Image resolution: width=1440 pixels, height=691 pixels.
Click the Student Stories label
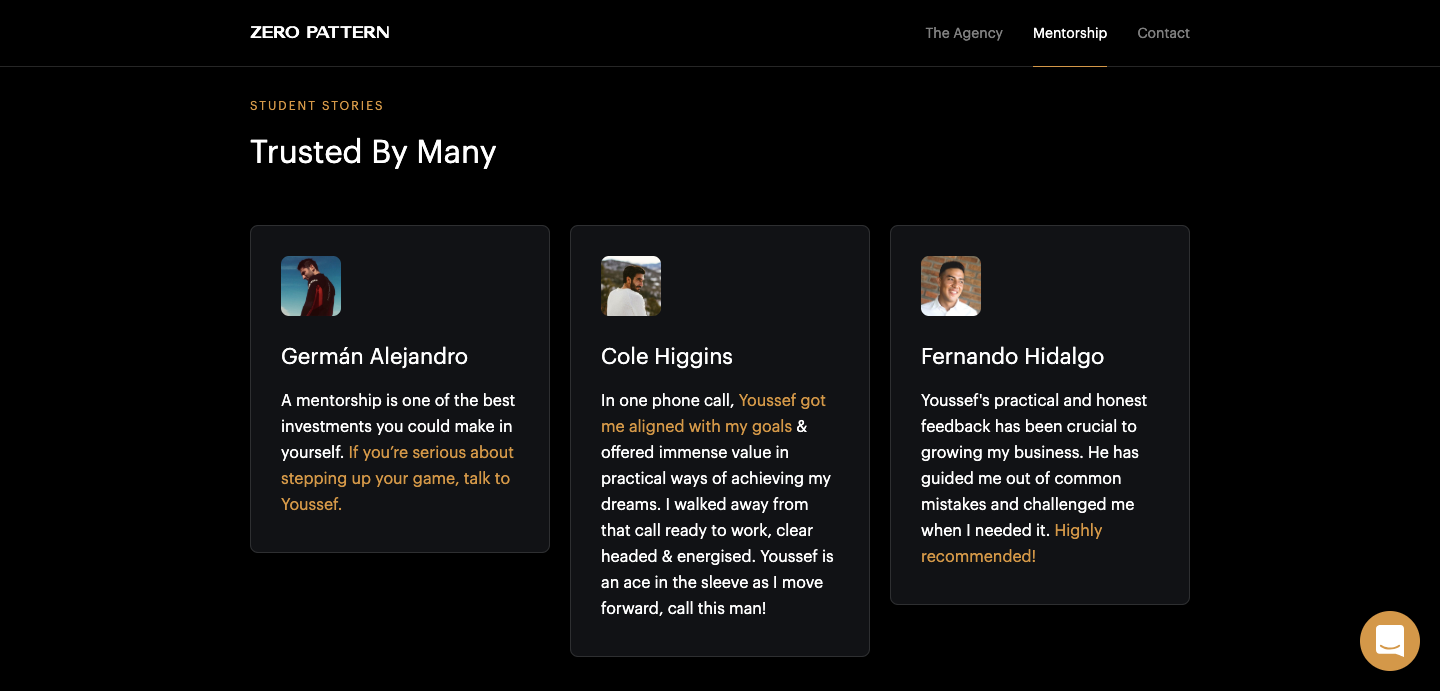317,106
